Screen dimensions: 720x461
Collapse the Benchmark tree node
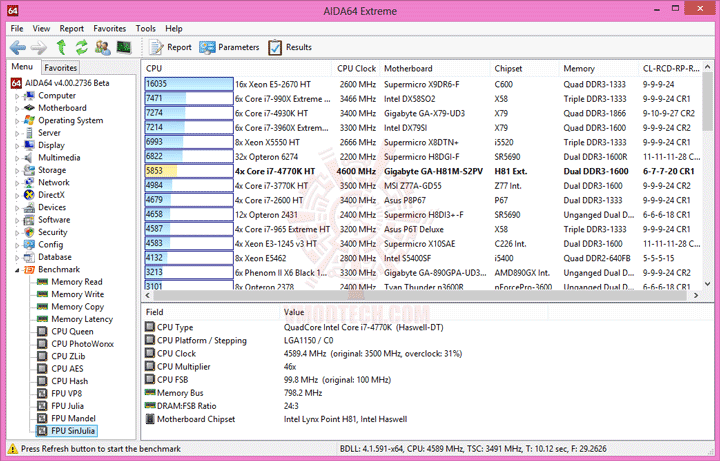pyautogui.click(x=17, y=270)
